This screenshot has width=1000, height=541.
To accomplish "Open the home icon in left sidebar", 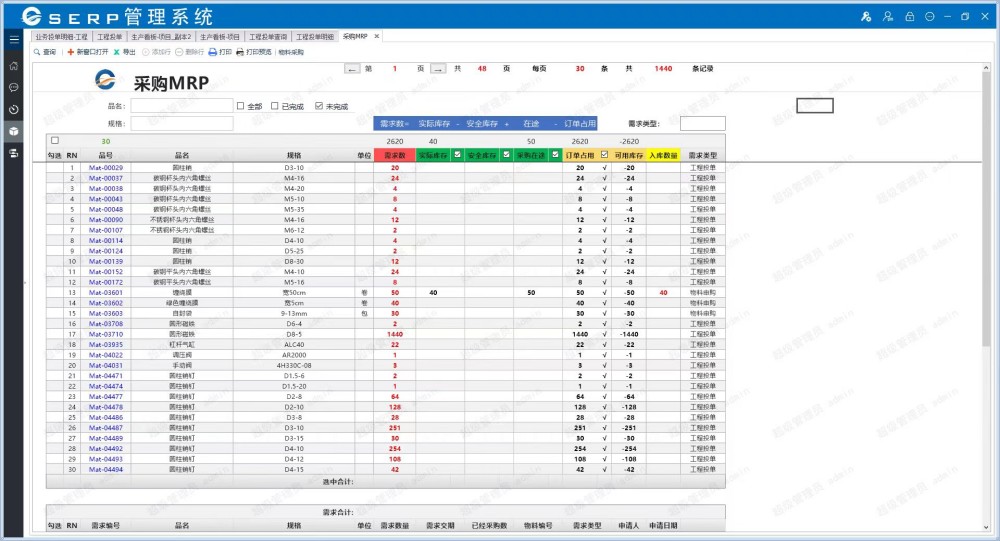I will (14, 65).
